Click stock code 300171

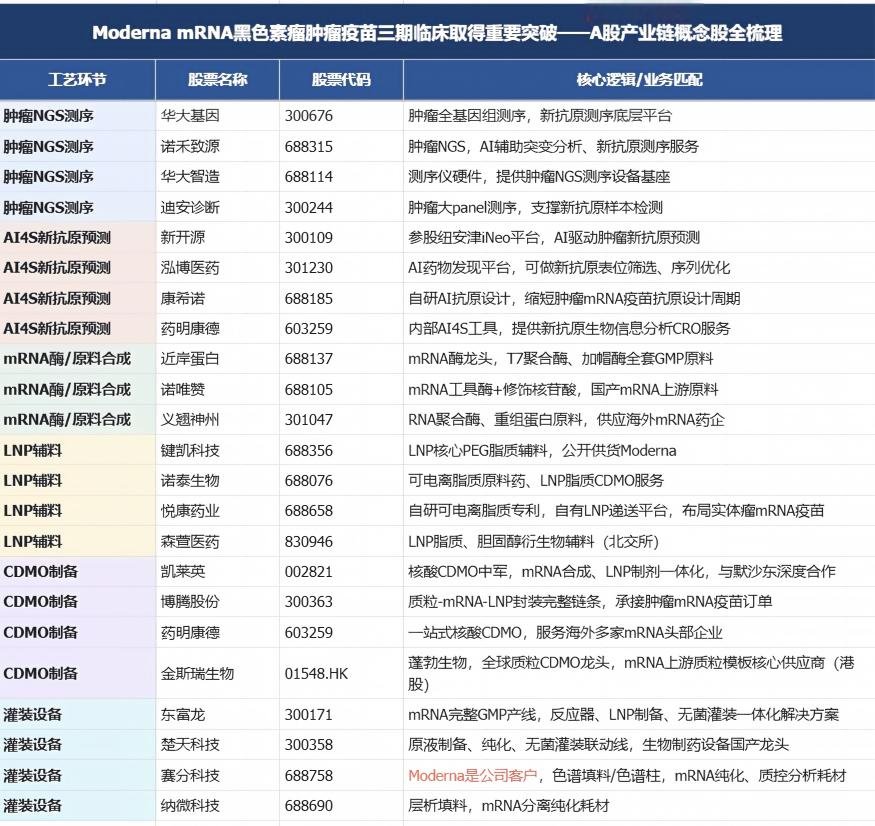(x=309, y=714)
